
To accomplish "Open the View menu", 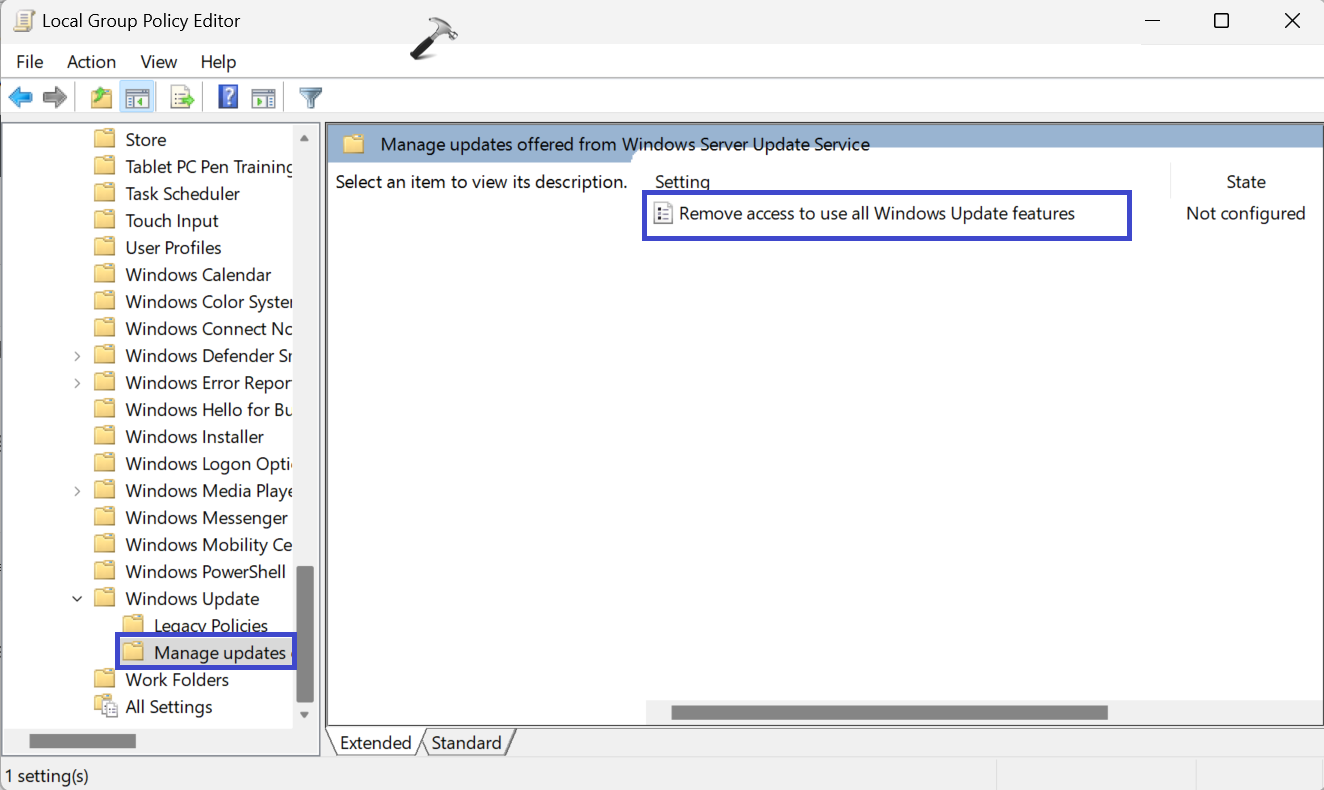I will point(159,62).
